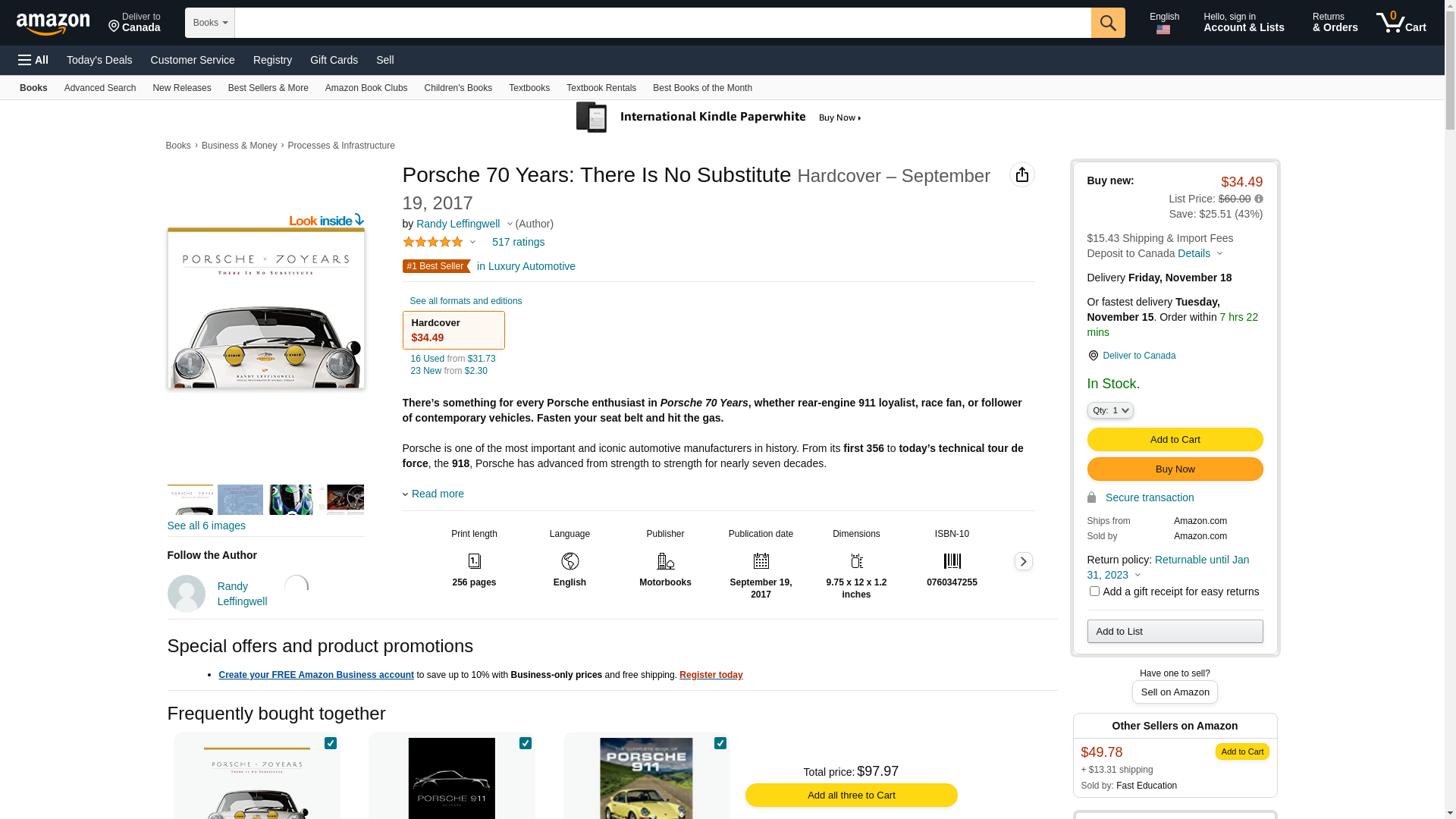
Task: Open Today's Deals in navigation bar
Action: tap(99, 60)
